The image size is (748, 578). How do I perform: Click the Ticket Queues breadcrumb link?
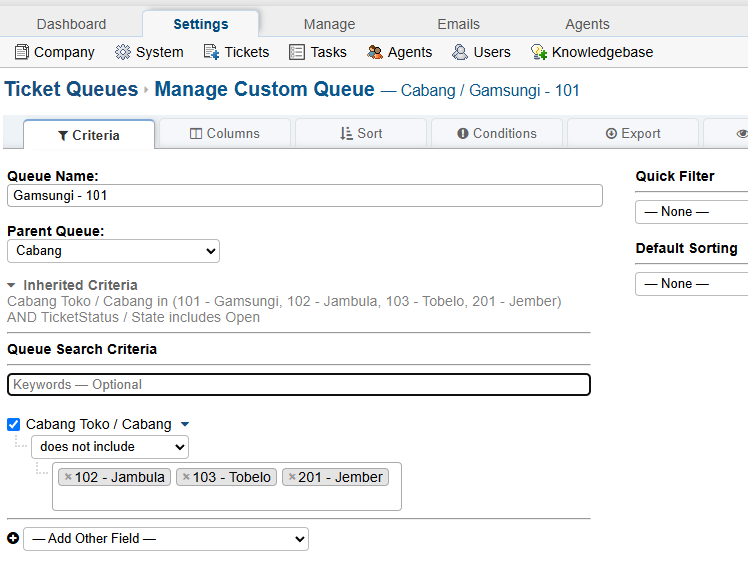click(x=71, y=90)
